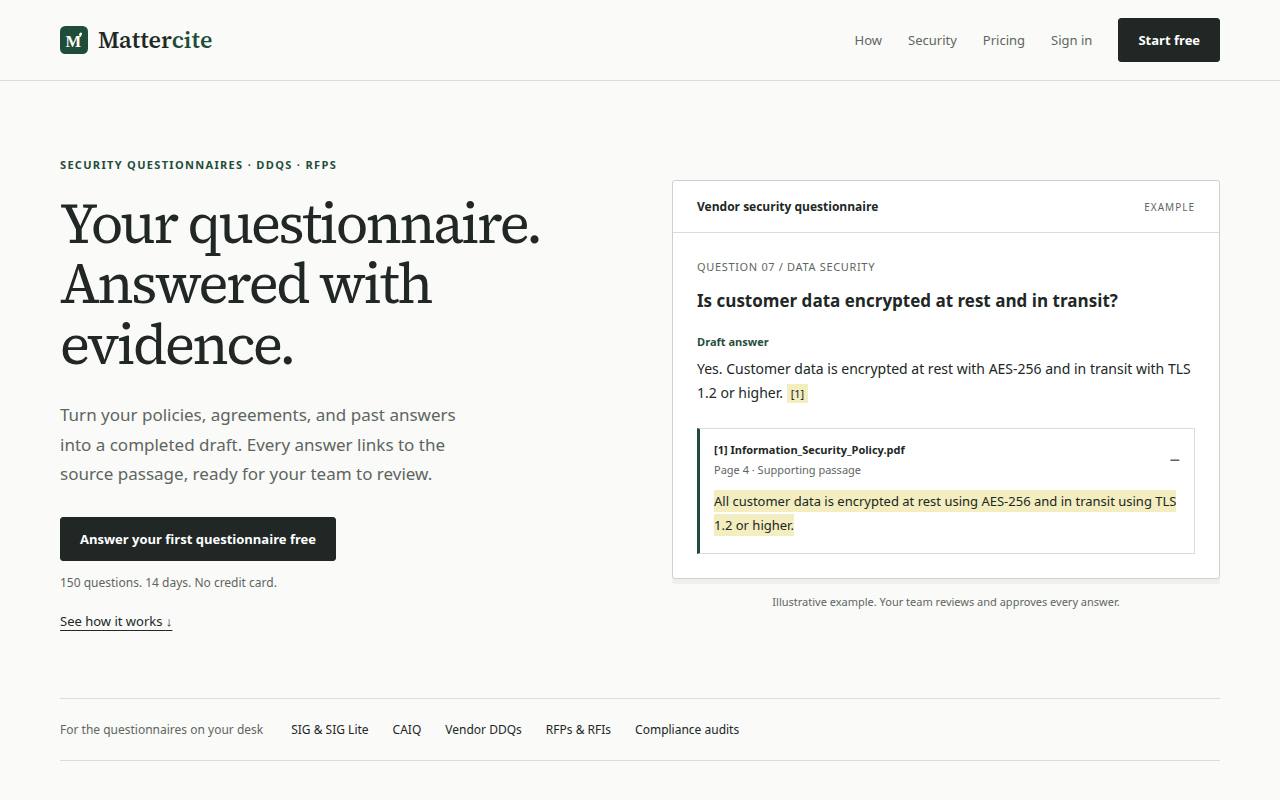Click the Yes. Customer data draft answer text

[x=944, y=381]
